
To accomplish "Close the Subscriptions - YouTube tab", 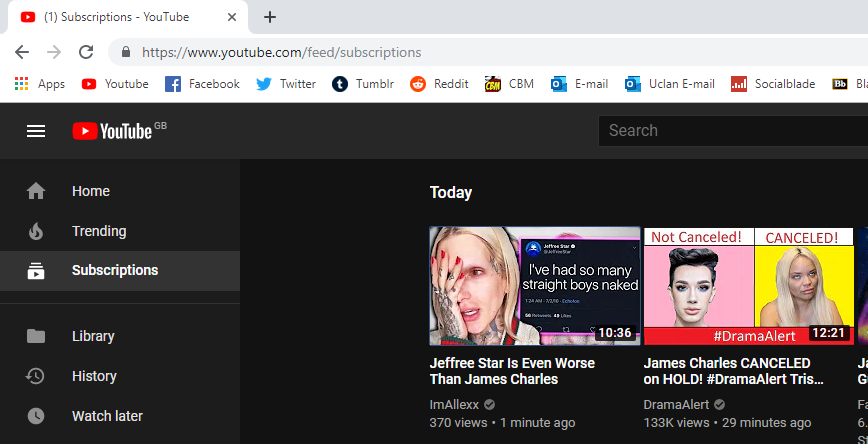I will click(x=232, y=17).
